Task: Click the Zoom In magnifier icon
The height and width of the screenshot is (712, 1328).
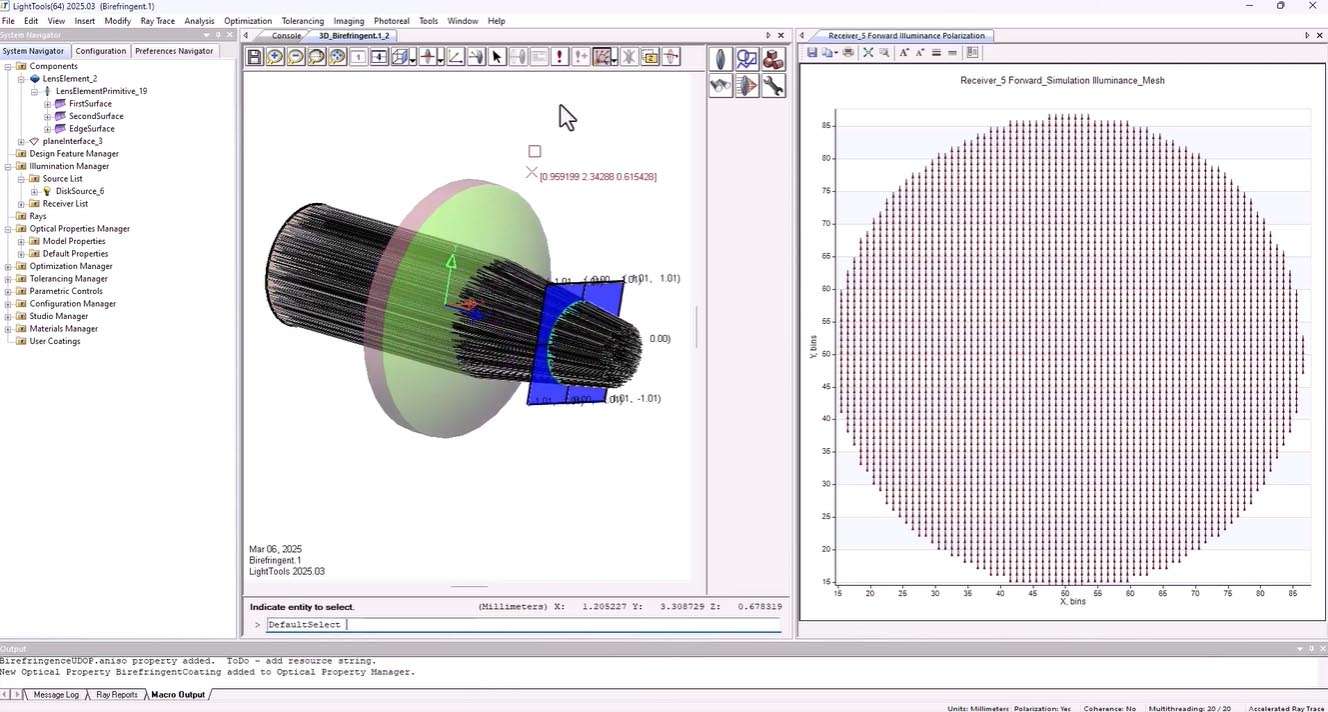Action: pyautogui.click(x=275, y=57)
